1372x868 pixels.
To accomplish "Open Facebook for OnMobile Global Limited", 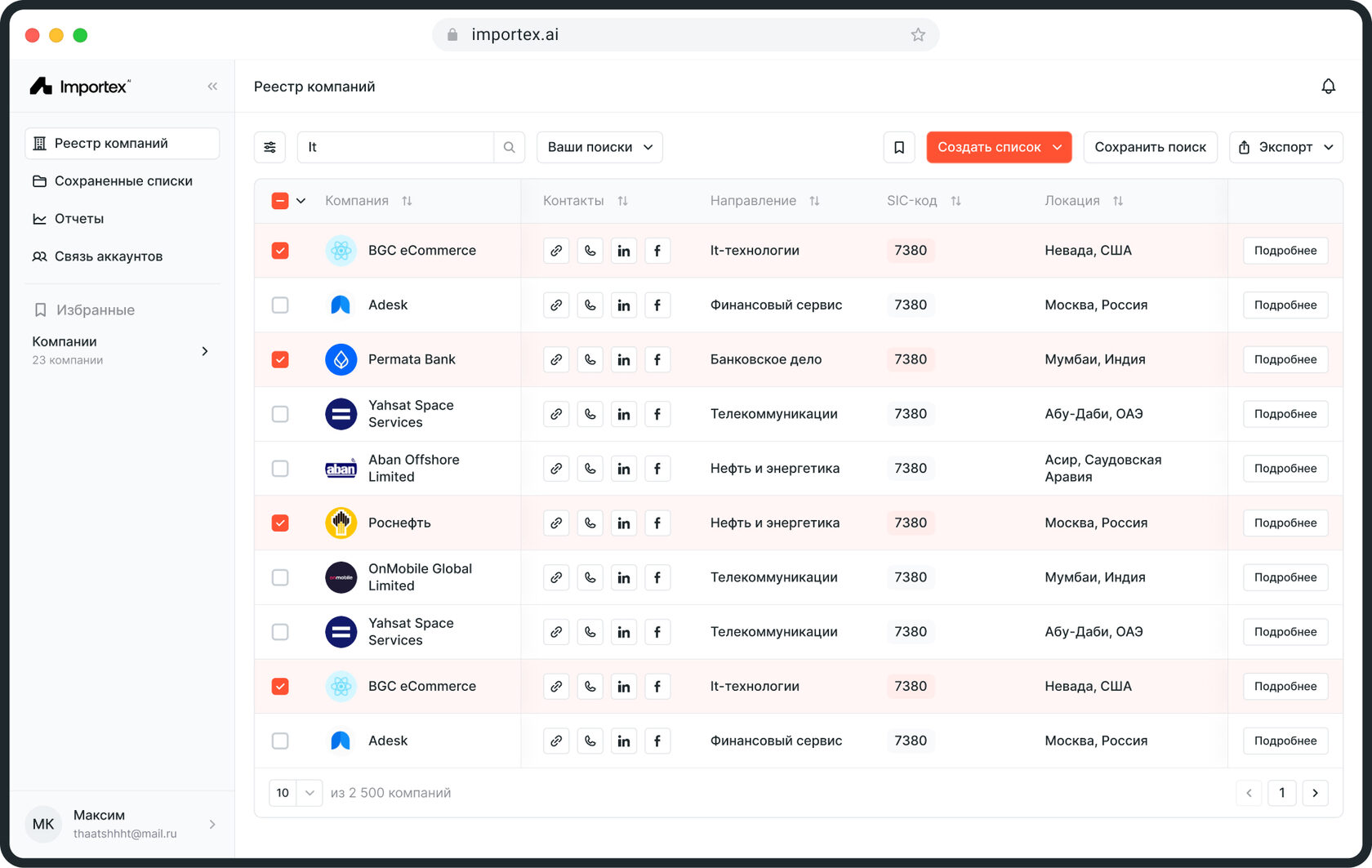I will [657, 577].
